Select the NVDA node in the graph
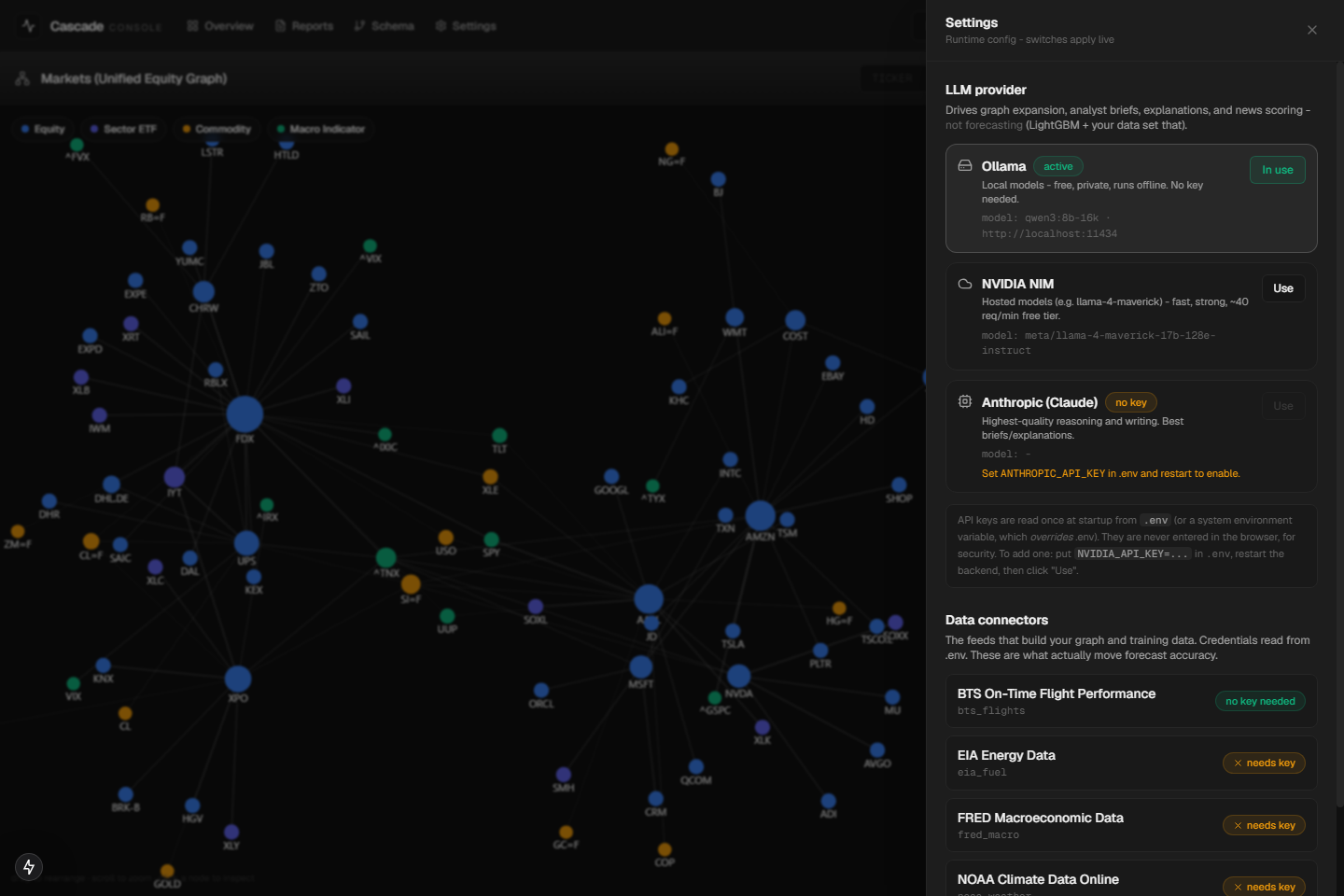The image size is (1344, 896). (738, 676)
